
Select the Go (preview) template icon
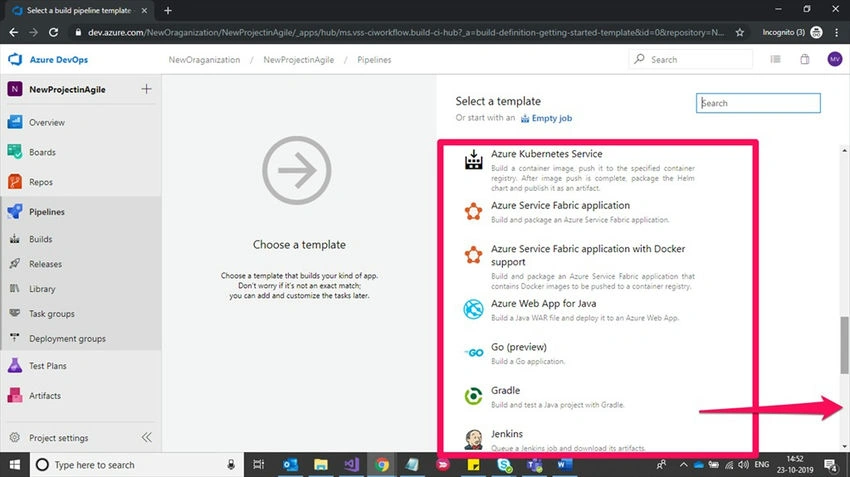point(474,353)
